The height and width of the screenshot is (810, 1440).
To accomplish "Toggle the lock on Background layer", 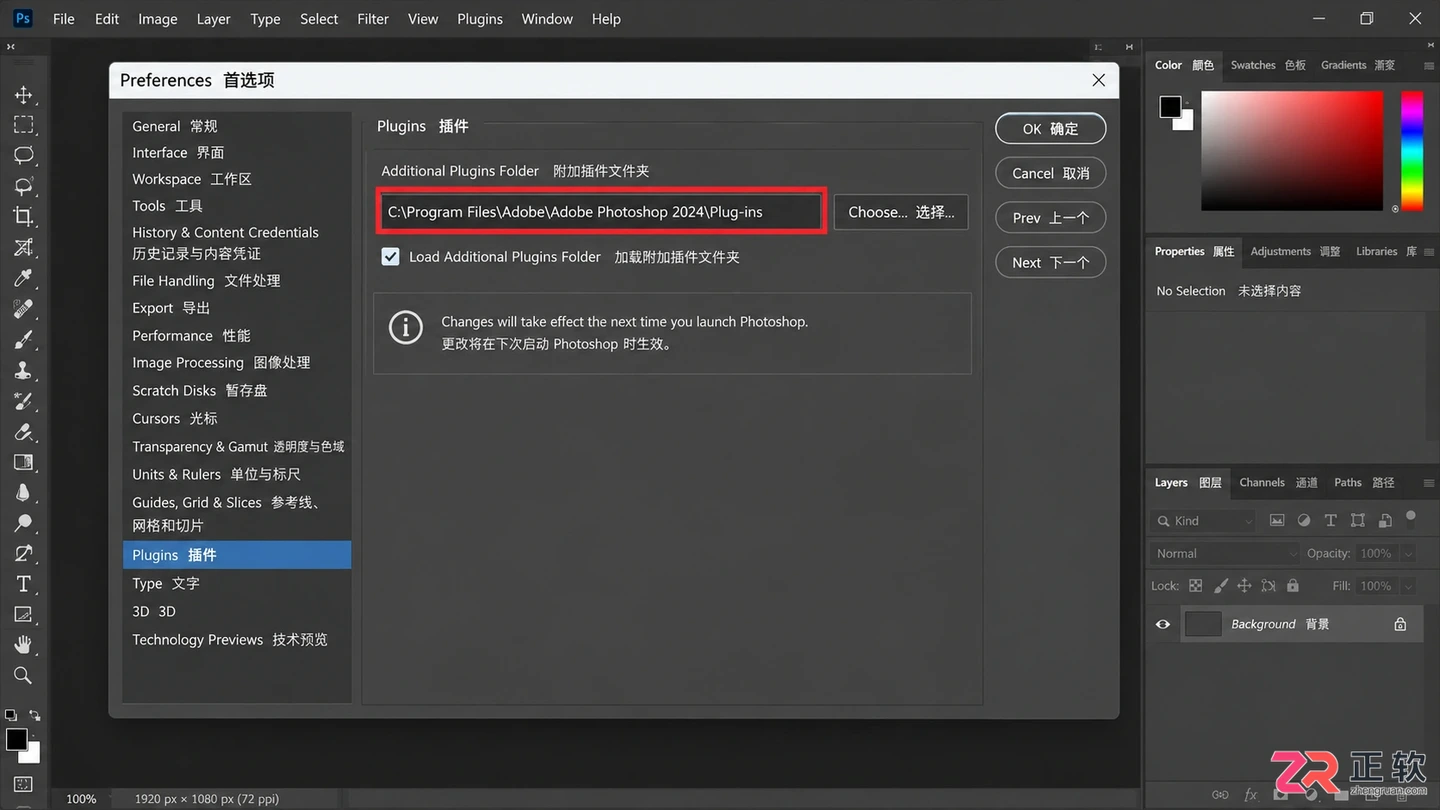I will [1400, 624].
